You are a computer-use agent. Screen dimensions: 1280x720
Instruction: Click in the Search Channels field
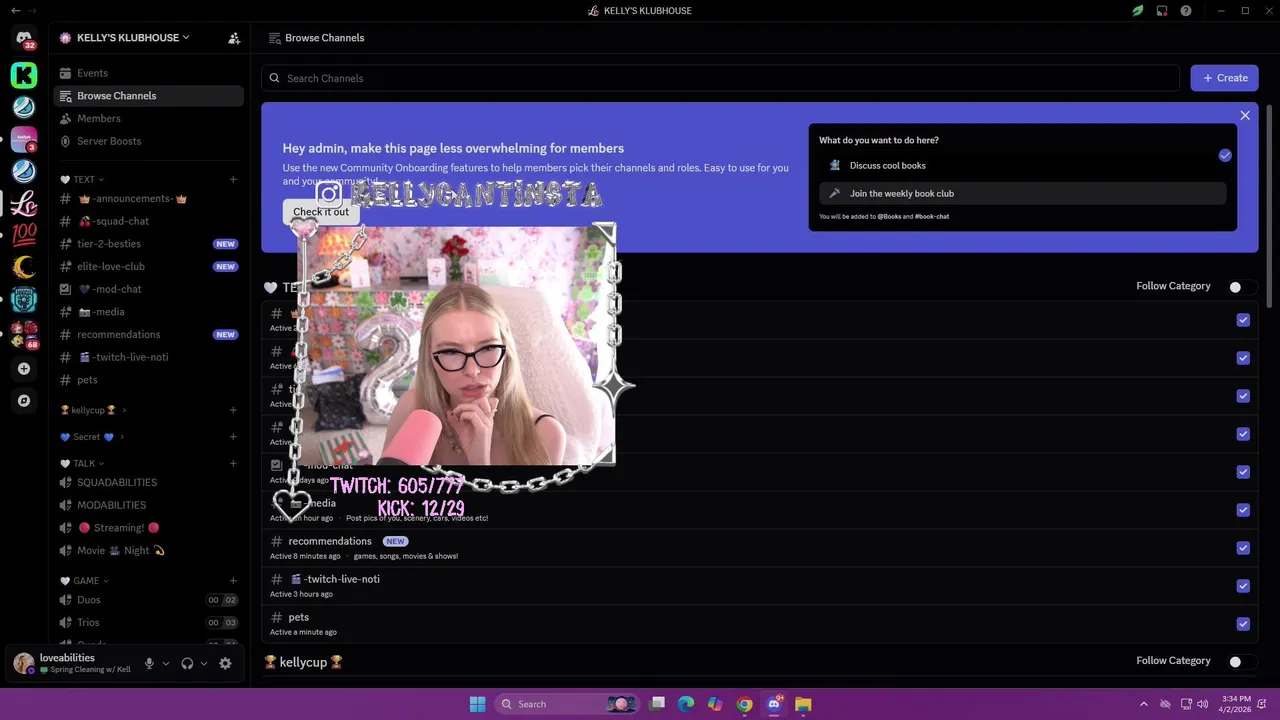tap(721, 78)
